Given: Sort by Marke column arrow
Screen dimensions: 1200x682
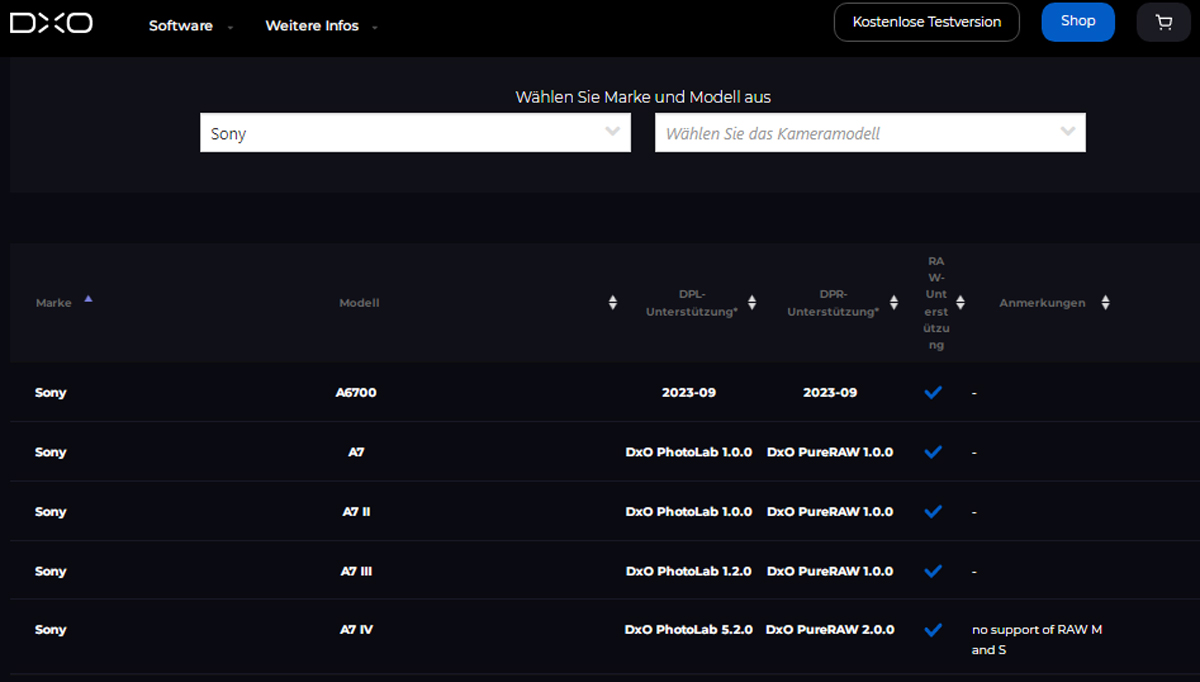Looking at the screenshot, I should pyautogui.click(x=88, y=299).
